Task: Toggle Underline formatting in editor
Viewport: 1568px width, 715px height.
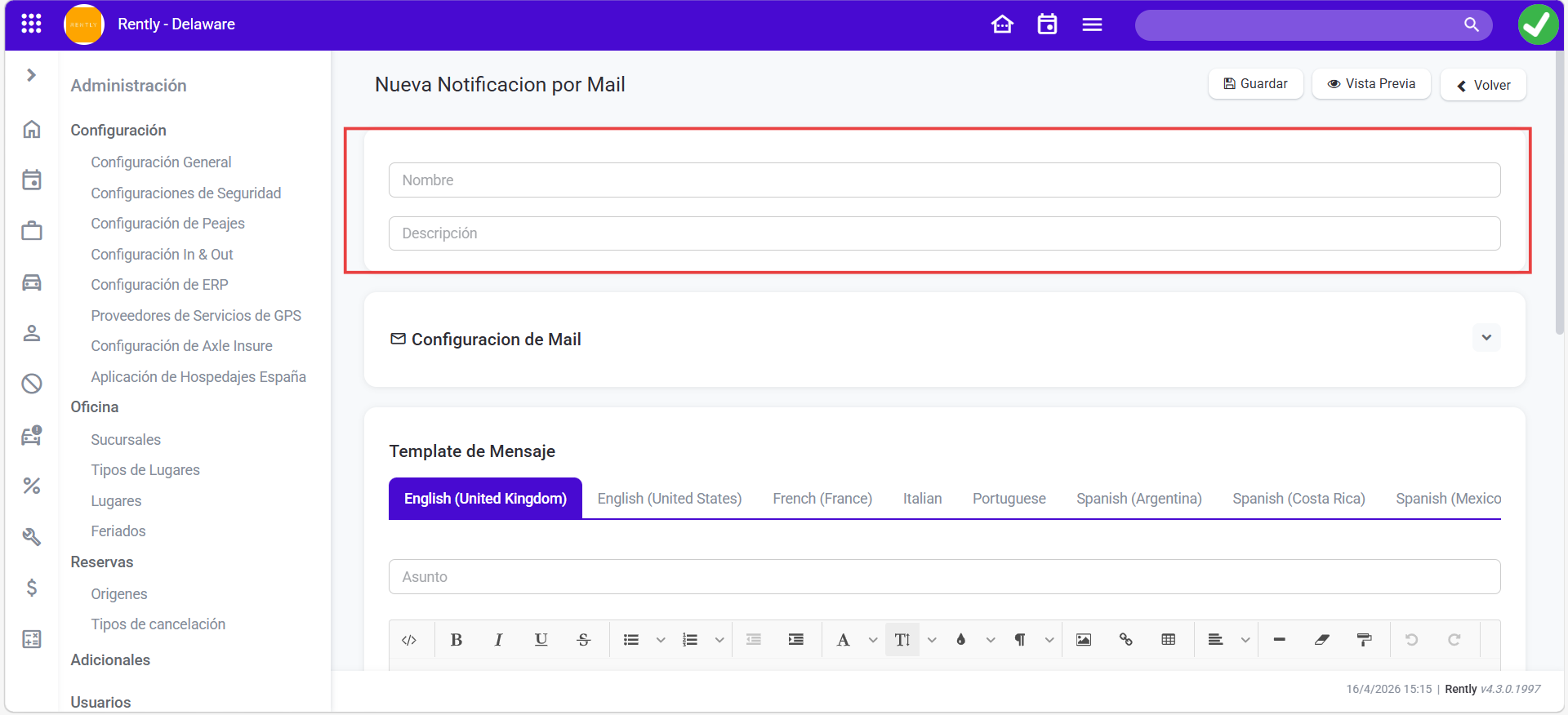Action: point(541,640)
